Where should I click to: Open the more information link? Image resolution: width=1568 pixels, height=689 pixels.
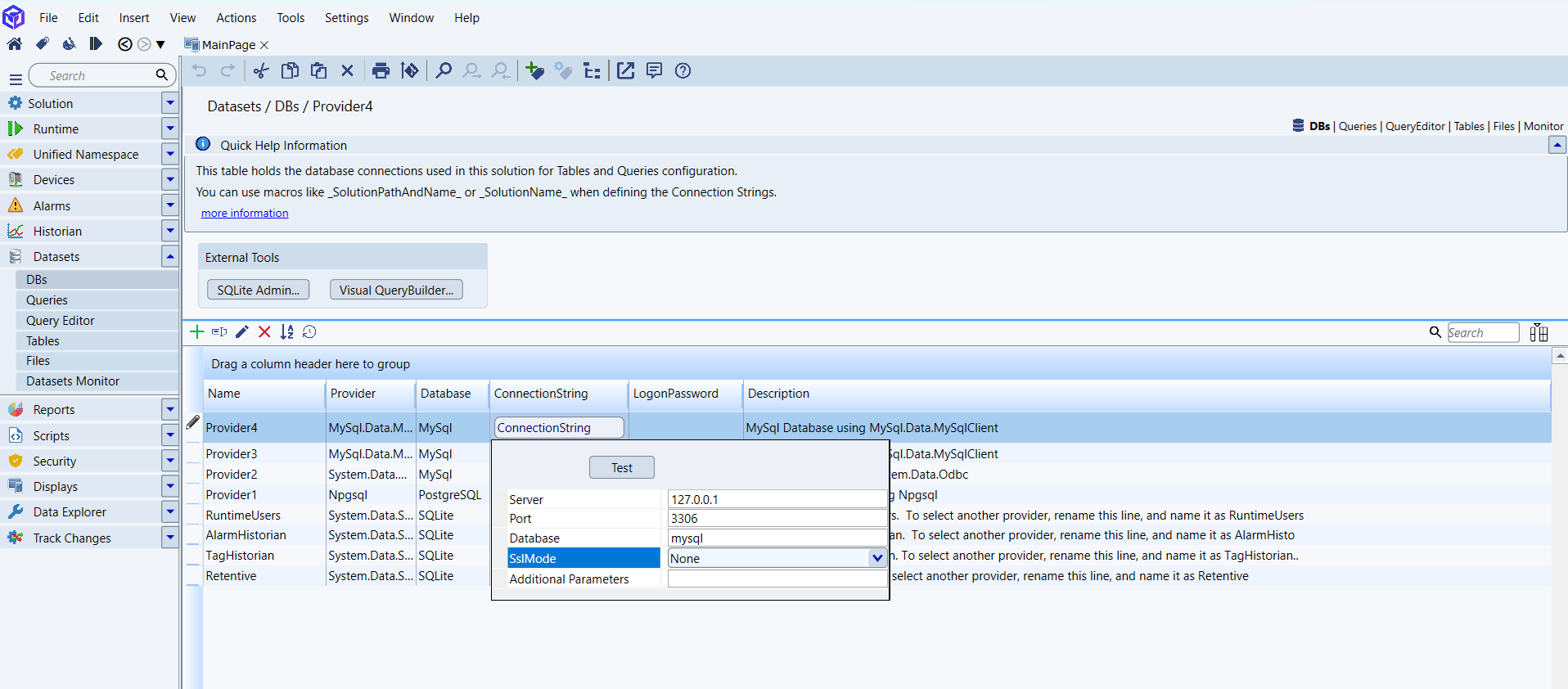(245, 213)
